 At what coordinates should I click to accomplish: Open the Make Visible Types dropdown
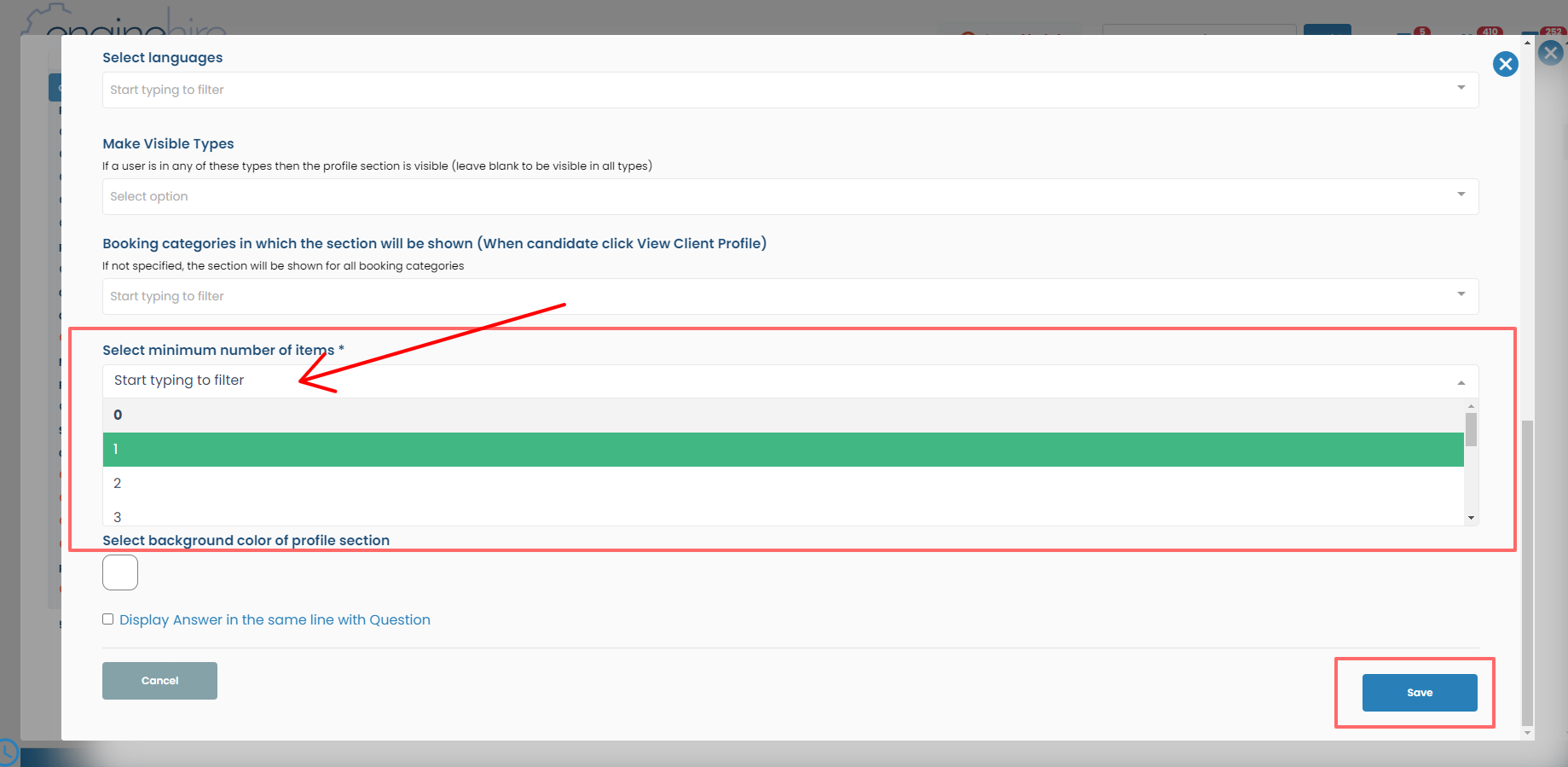[790, 196]
